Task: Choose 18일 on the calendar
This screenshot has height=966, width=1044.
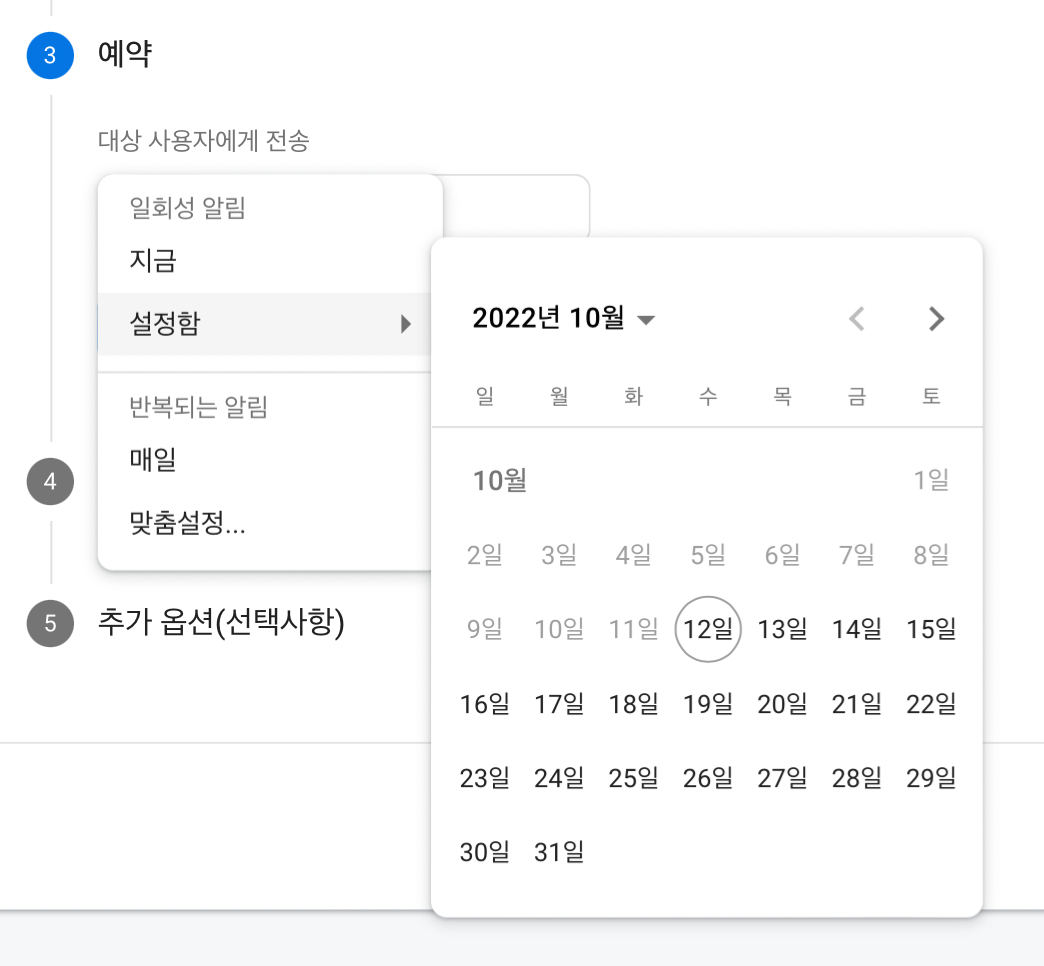Action: click(x=634, y=704)
